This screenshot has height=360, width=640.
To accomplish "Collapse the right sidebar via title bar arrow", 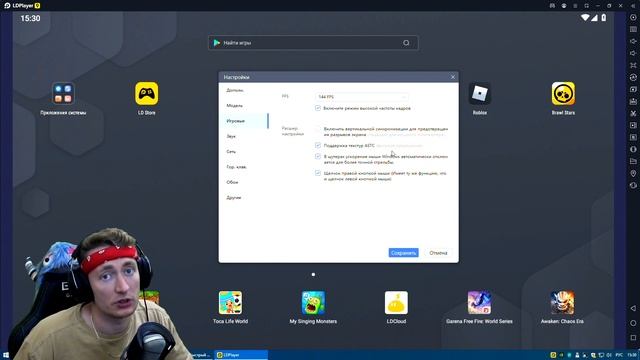I will point(632,6).
